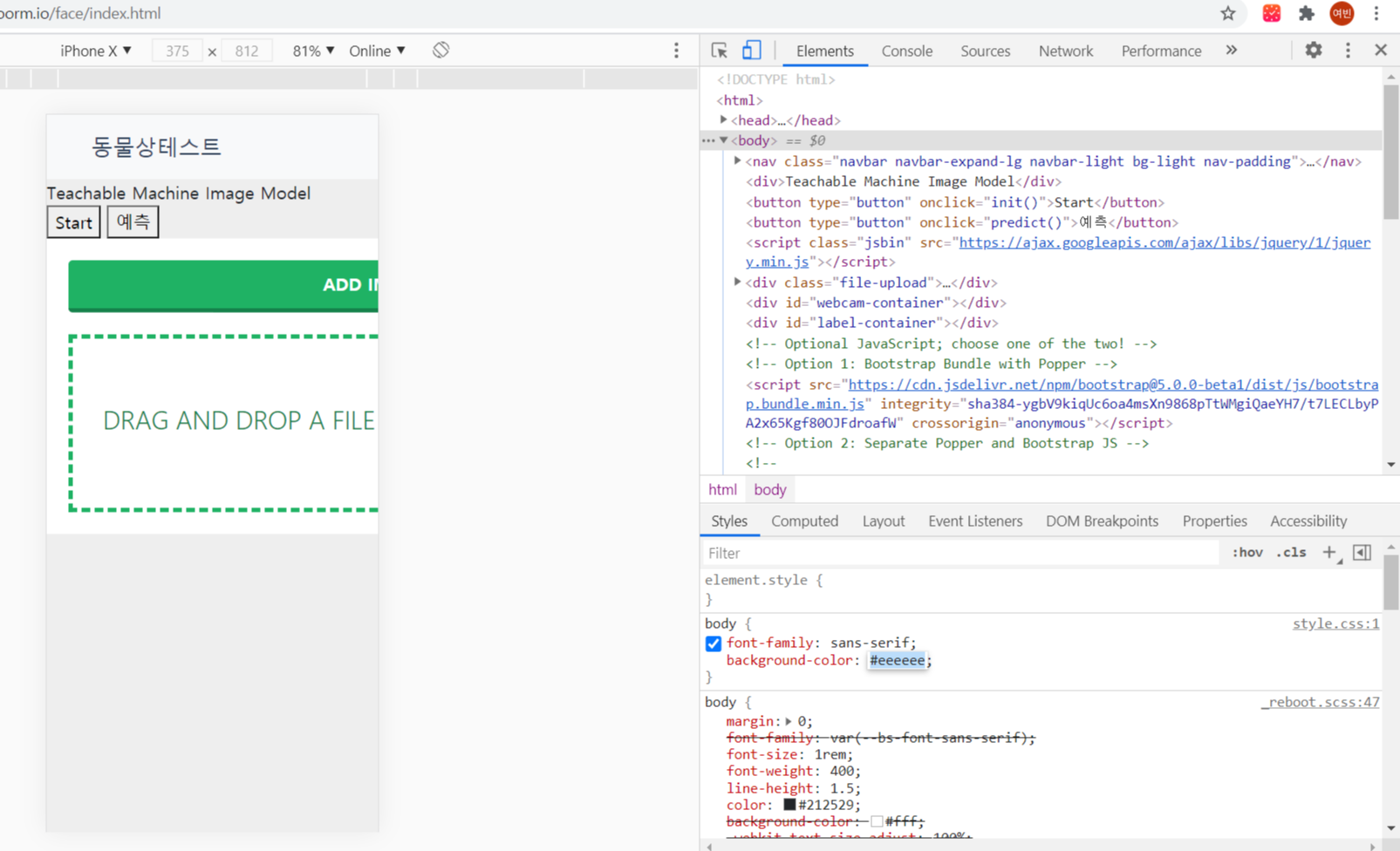Screen dimensions: 1400x851
Task: Close the DevTools panel
Action: point(1381,51)
